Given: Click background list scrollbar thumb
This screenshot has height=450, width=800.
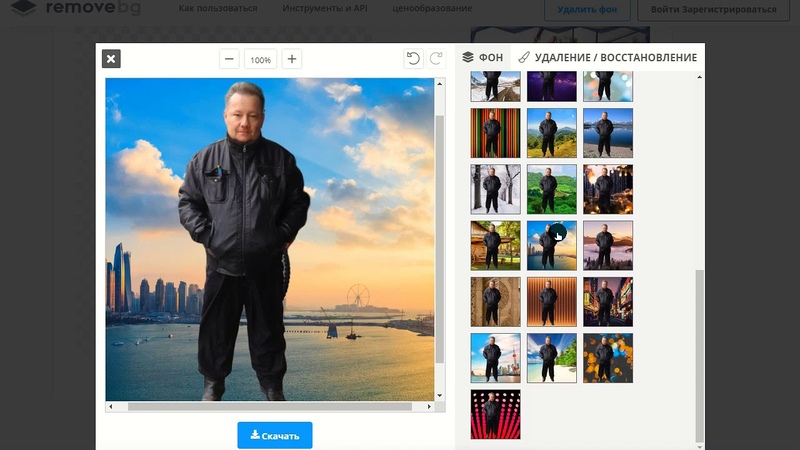Looking at the screenshot, I should 699,356.
